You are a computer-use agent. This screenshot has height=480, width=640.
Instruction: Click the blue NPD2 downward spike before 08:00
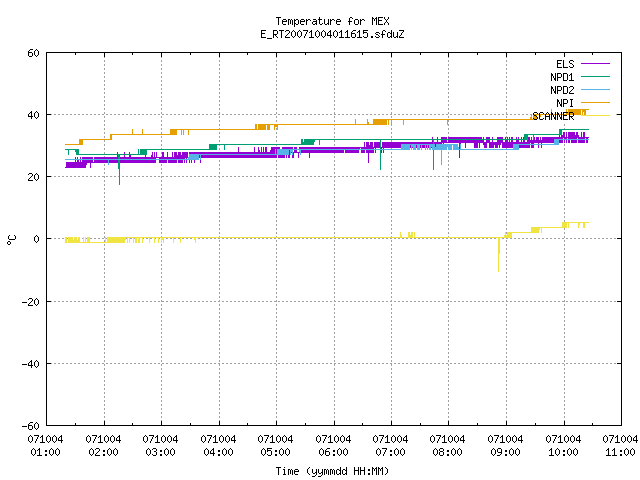click(x=441, y=157)
